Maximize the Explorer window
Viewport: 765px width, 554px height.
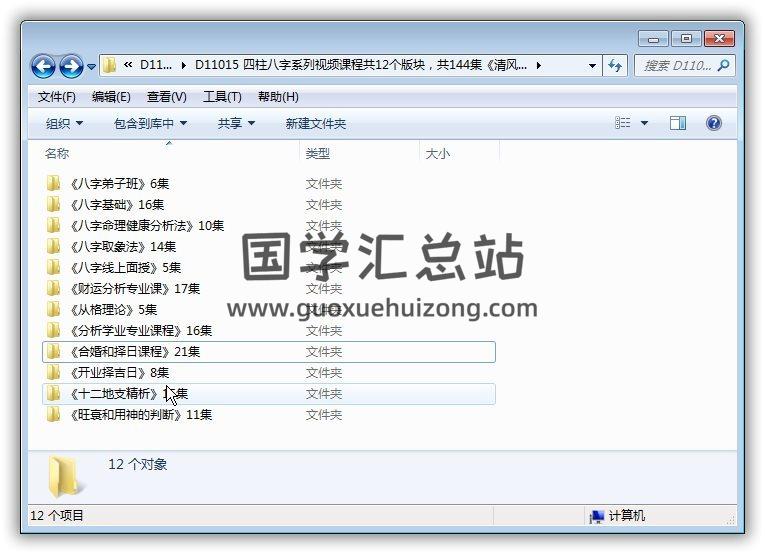[686, 39]
